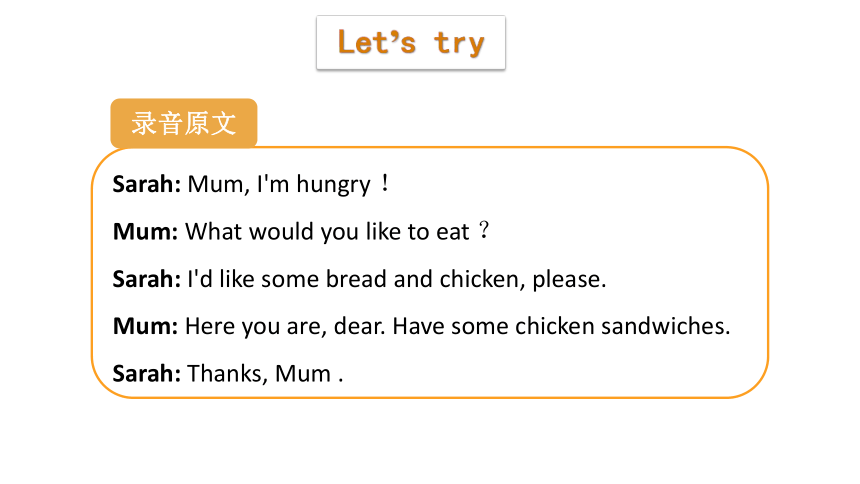The width and height of the screenshot is (860, 484).
Task: Click the question mark after "eat"
Action: pos(484,230)
